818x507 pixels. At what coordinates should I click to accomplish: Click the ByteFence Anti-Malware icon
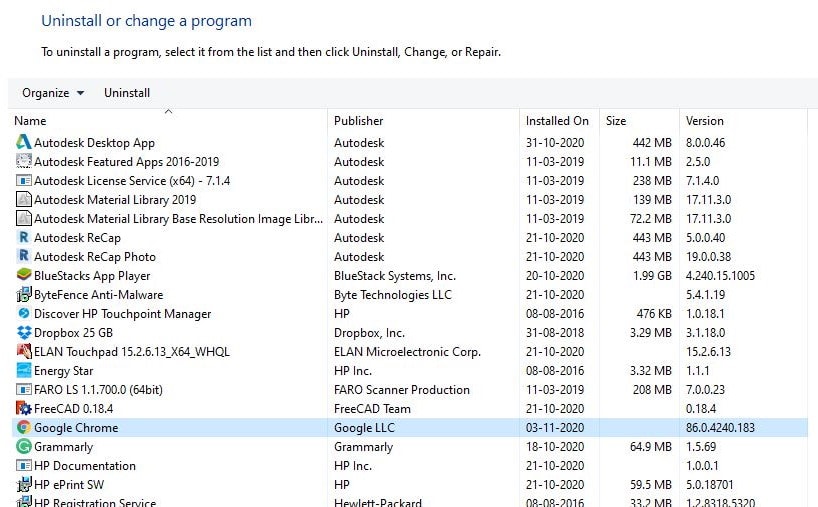click(x=23, y=294)
